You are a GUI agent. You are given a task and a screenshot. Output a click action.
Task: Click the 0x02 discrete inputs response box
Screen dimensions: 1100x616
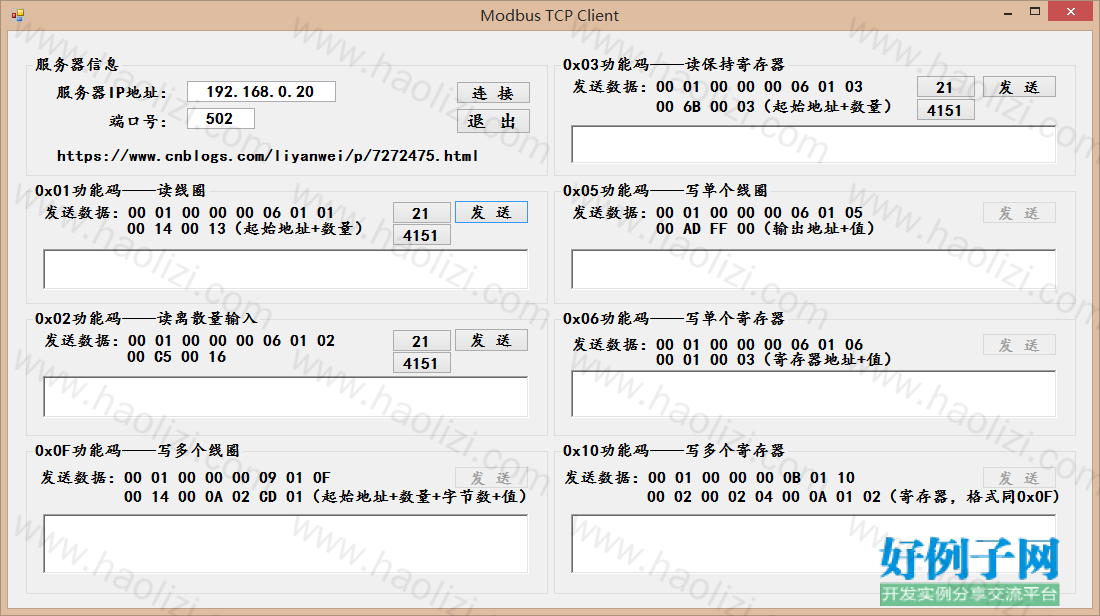pyautogui.click(x=286, y=396)
